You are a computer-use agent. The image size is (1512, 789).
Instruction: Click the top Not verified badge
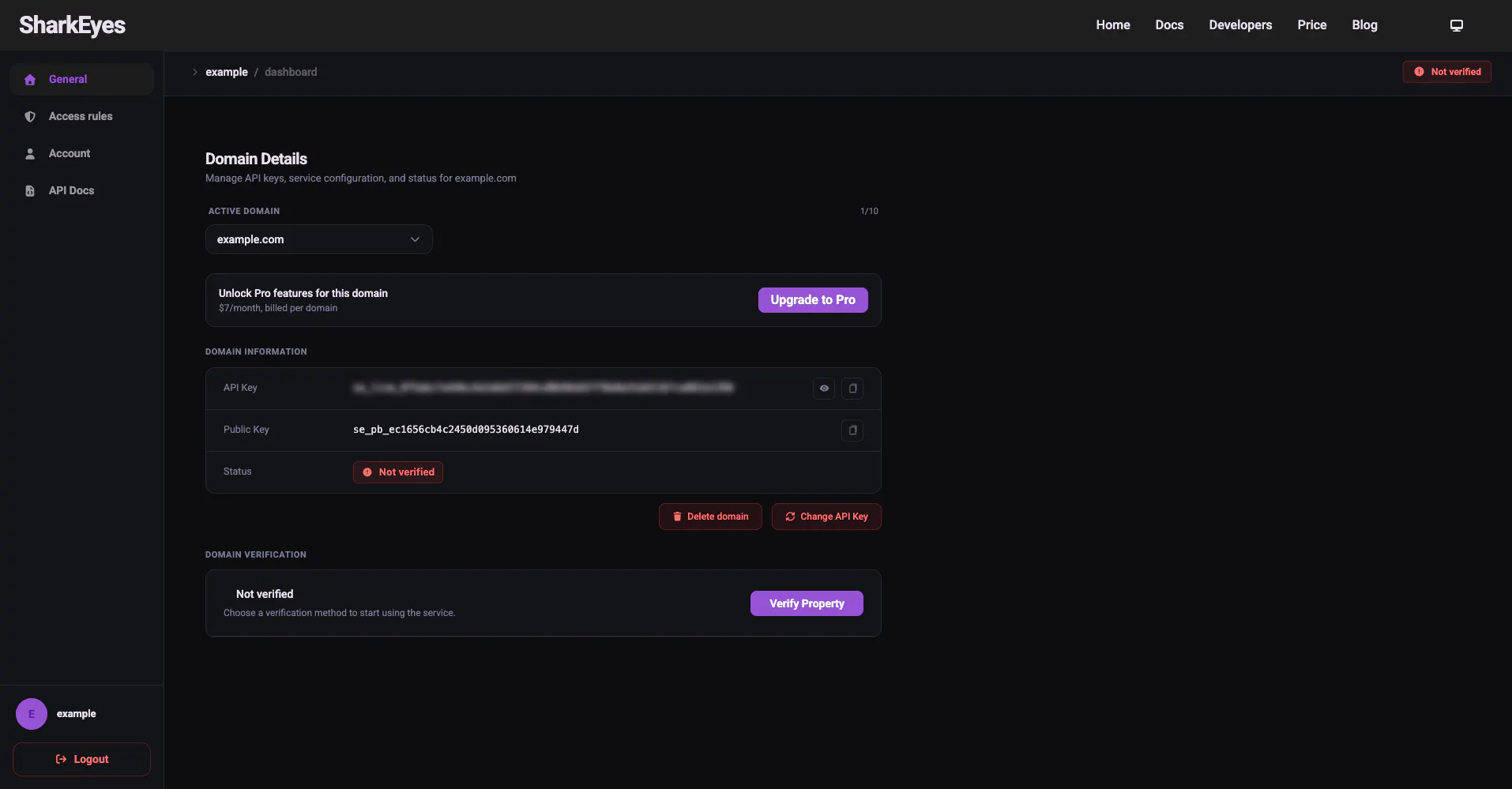tap(1446, 72)
